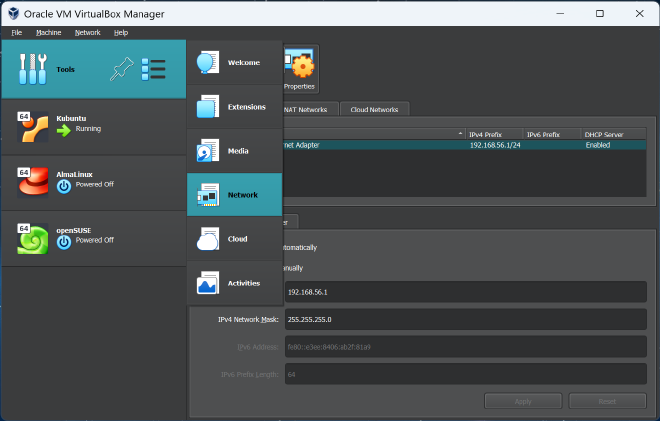Click the VirtualBox logo in title bar
Screen dimensions: 660x421
tap(13, 13)
